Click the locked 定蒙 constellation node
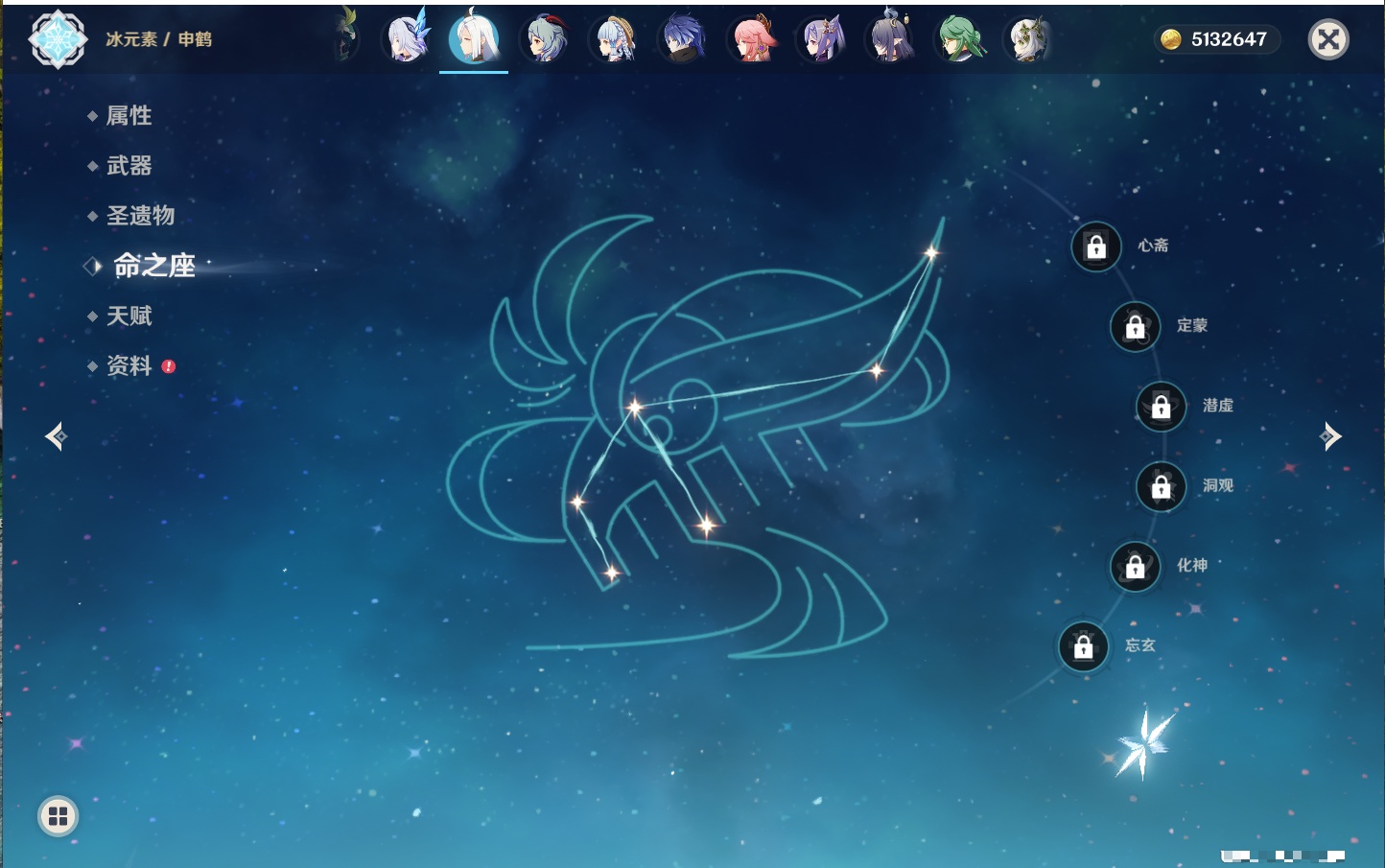1385x868 pixels. pyautogui.click(x=1135, y=327)
